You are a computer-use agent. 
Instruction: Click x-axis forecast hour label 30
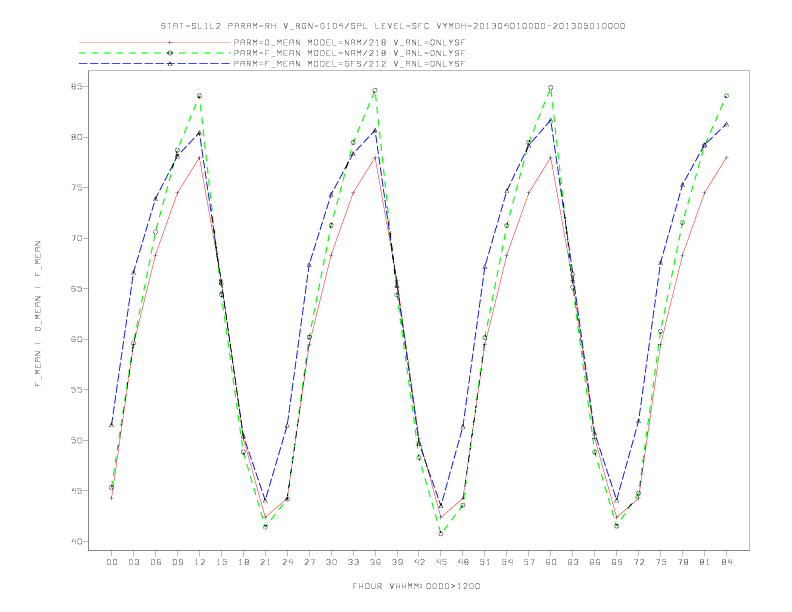pos(331,562)
